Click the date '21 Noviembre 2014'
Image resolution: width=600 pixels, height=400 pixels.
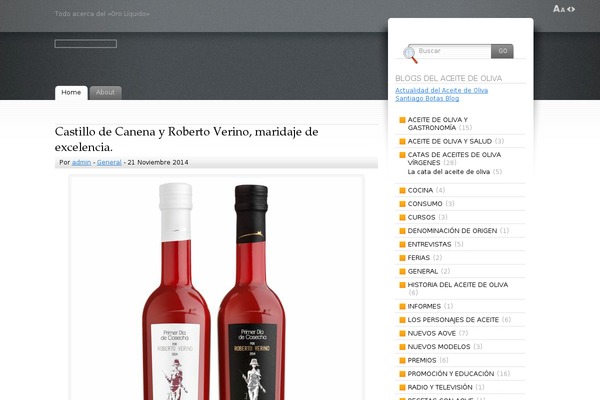(x=158, y=162)
